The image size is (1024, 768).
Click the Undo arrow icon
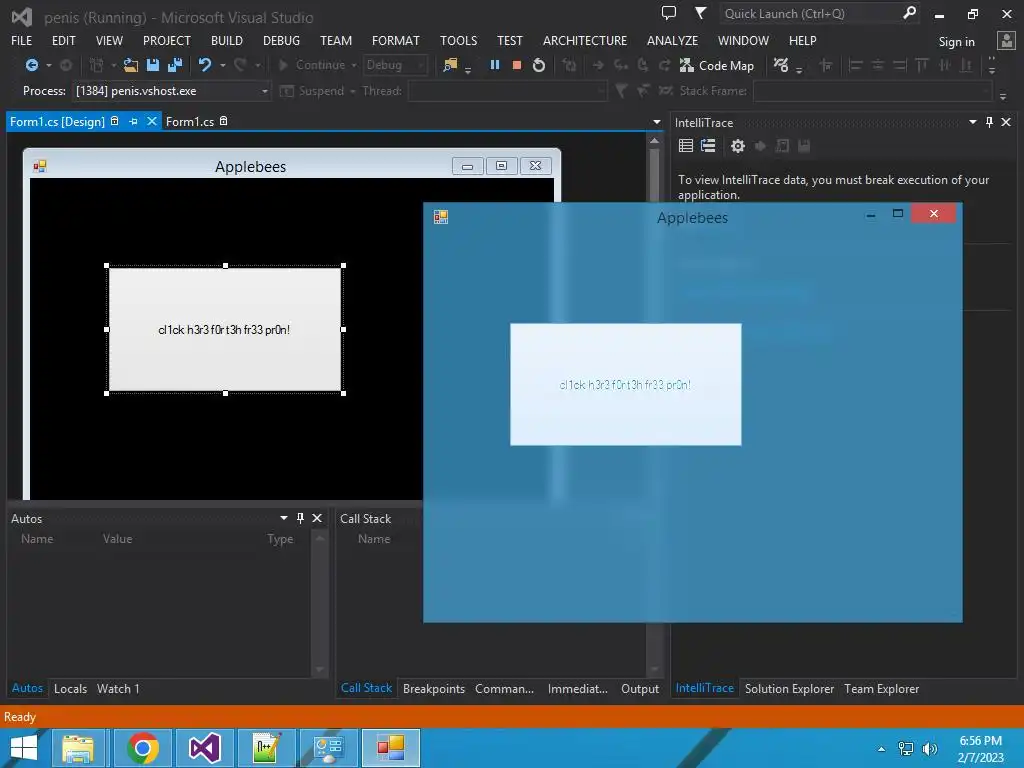[205, 65]
